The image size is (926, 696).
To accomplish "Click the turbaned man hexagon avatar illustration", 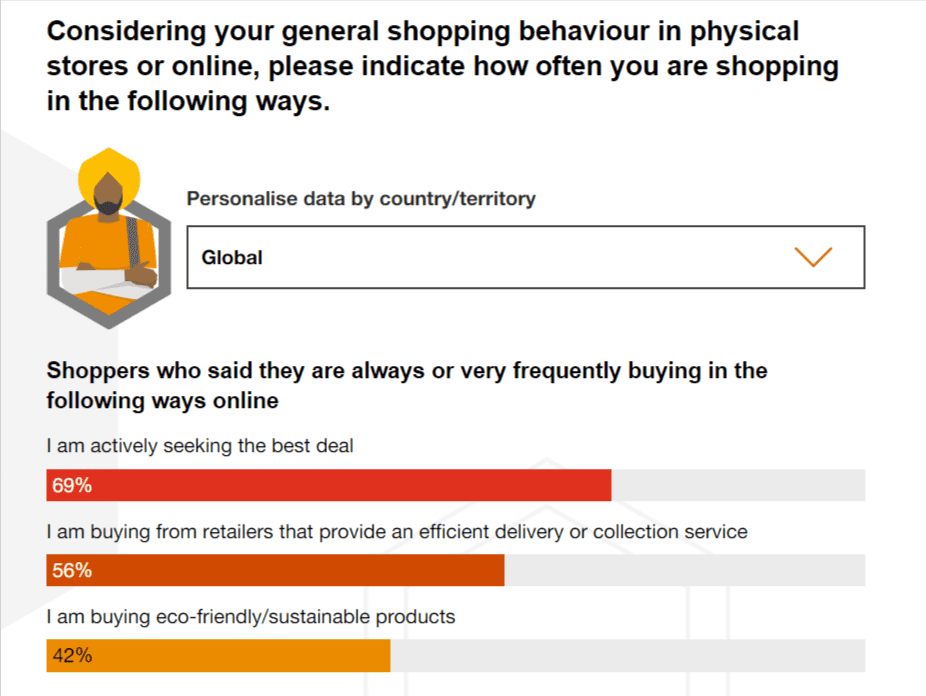I will 109,238.
